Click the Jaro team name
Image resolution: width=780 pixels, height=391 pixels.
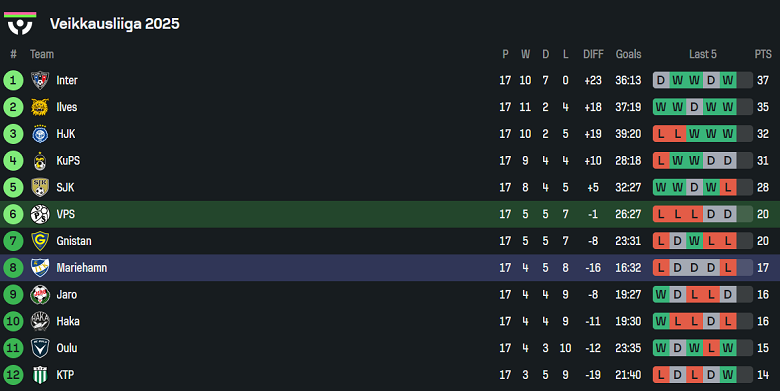(x=67, y=294)
